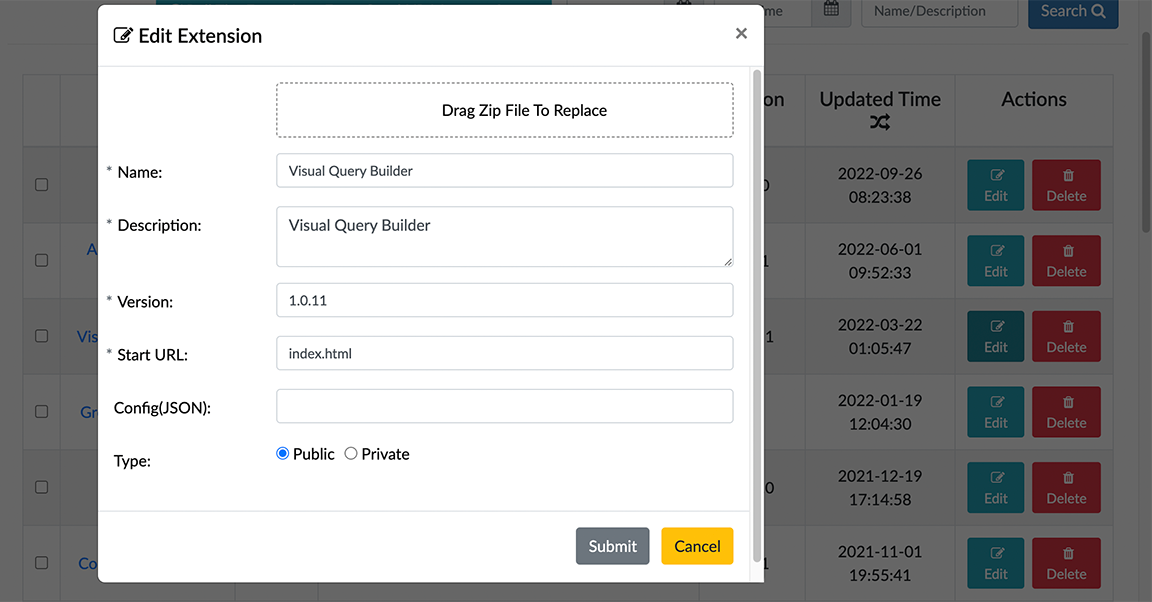The height and width of the screenshot is (602, 1152).
Task: Click the Config(JSON) input field
Action: point(504,406)
